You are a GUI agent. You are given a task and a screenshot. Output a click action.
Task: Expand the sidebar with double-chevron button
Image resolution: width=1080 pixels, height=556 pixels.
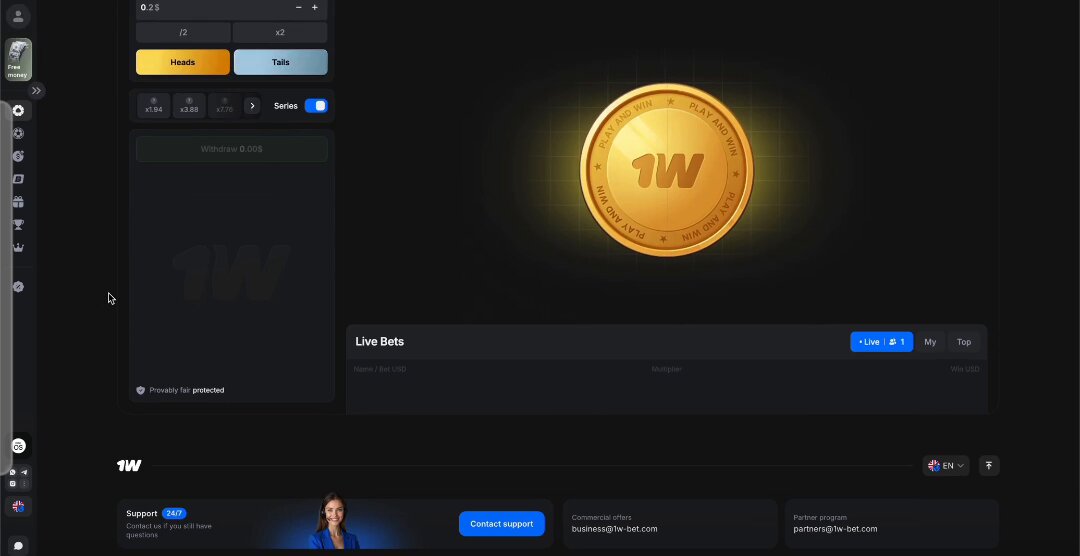click(37, 90)
